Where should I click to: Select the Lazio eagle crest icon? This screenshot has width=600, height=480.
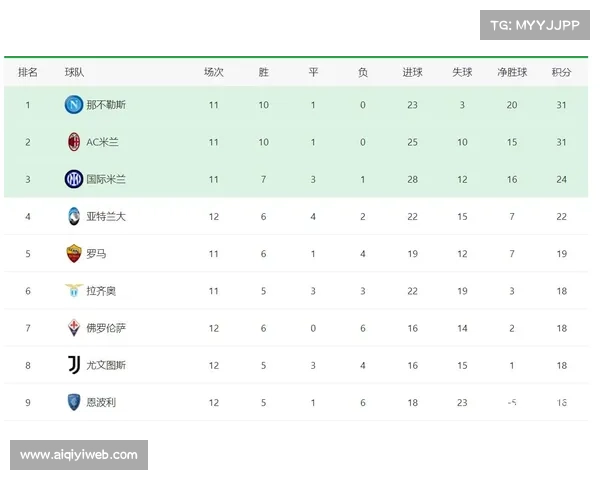[x=73, y=291]
